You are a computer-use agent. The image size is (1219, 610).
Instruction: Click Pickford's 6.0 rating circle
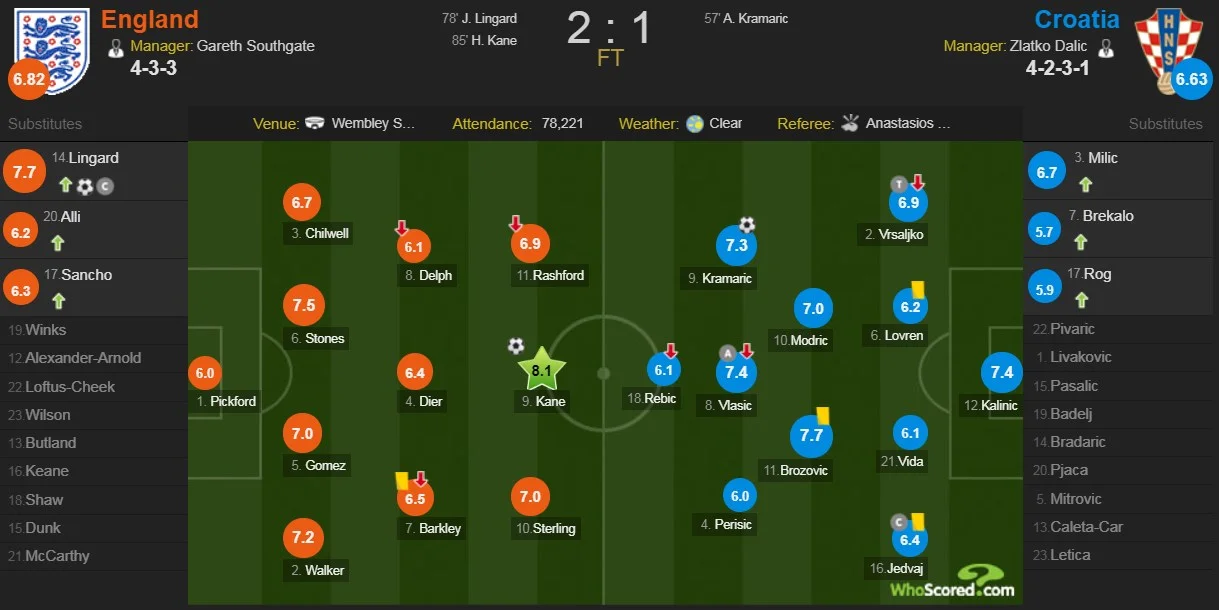(205, 373)
